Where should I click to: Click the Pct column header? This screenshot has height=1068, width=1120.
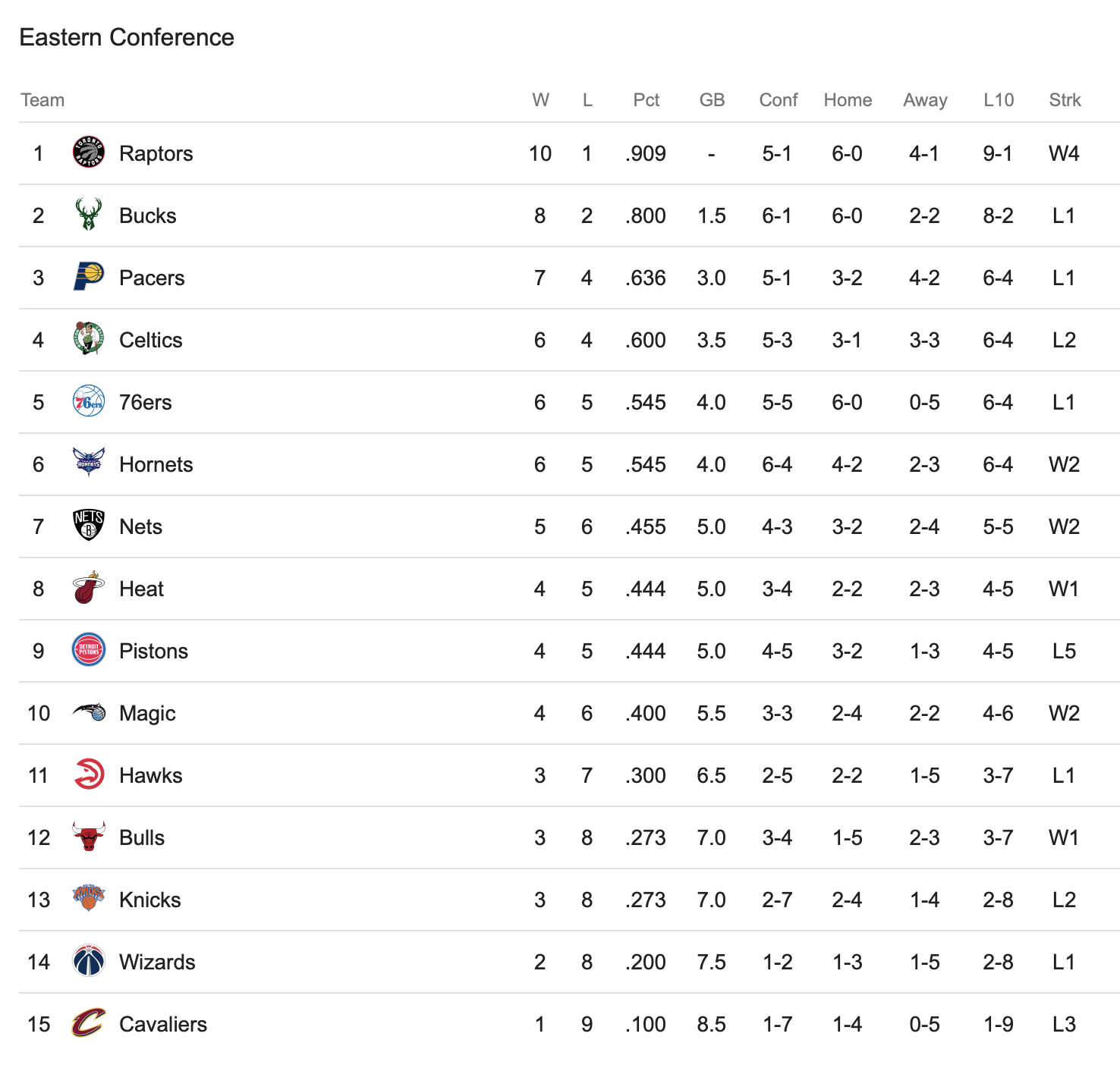click(x=647, y=100)
